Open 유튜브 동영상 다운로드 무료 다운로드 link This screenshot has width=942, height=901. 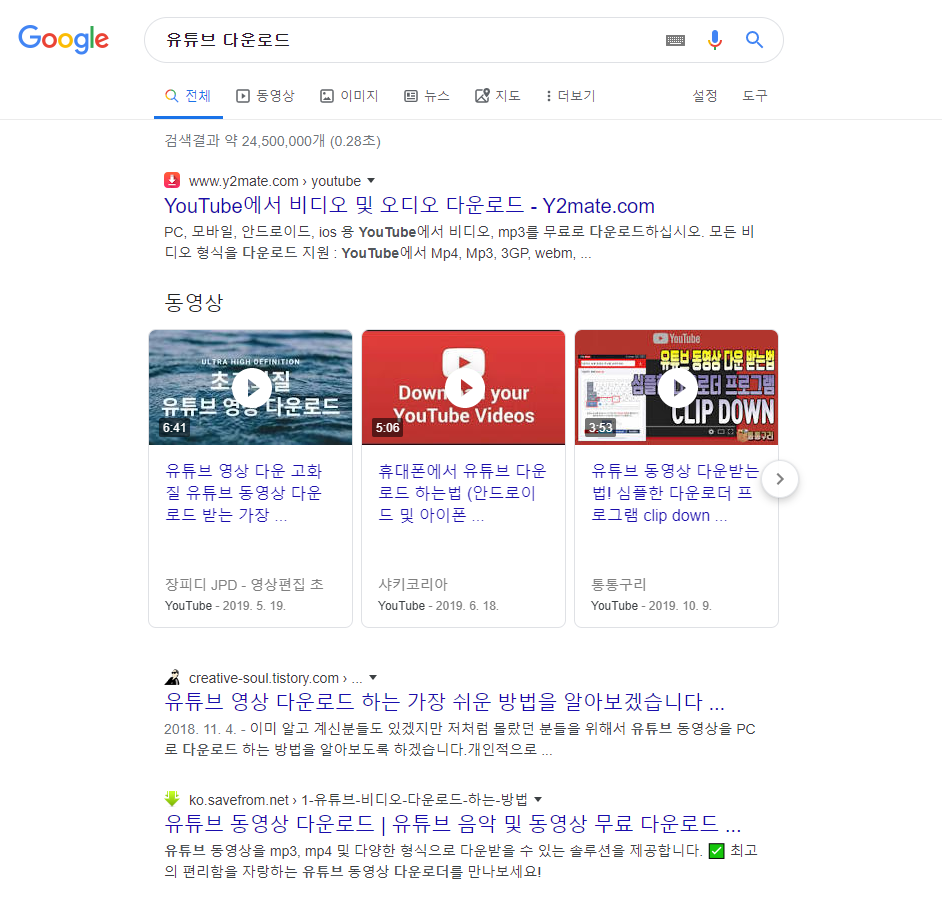tap(453, 824)
